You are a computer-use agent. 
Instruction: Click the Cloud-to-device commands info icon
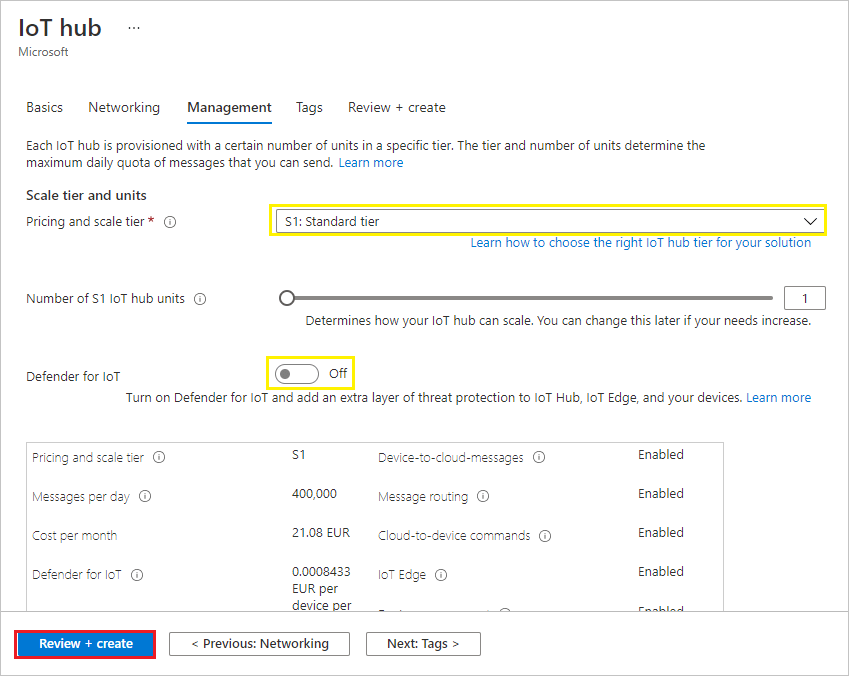click(x=545, y=536)
